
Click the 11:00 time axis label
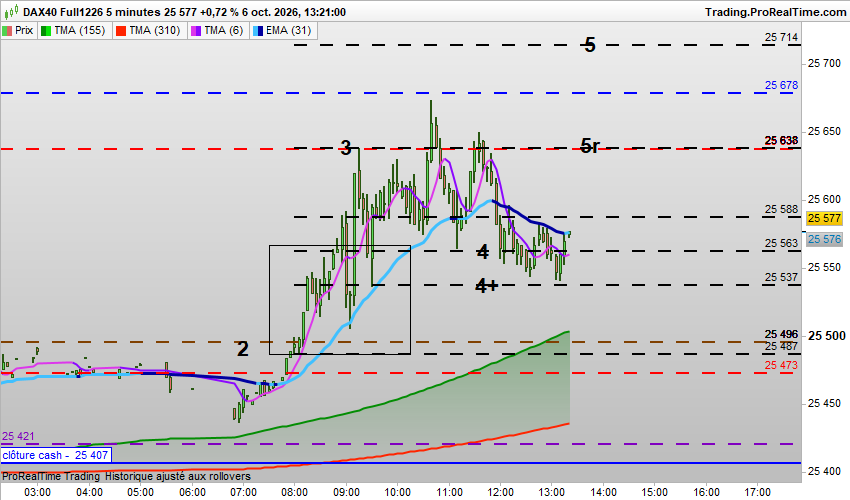tap(449, 492)
